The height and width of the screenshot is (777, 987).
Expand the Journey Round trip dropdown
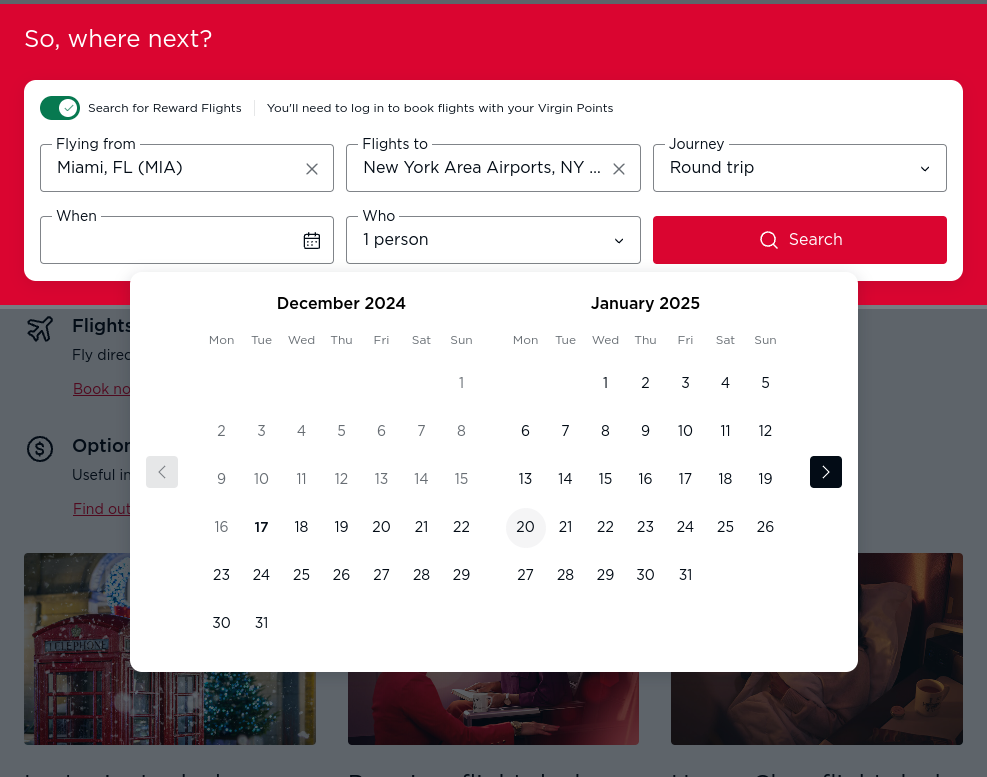pos(799,168)
